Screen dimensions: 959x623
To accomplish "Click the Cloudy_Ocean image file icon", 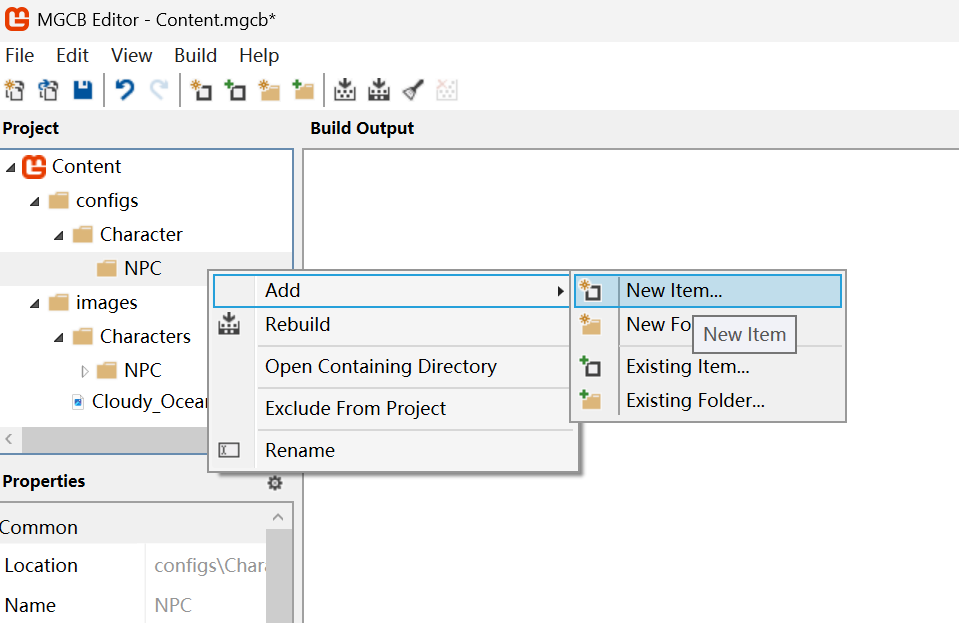I will coord(78,402).
